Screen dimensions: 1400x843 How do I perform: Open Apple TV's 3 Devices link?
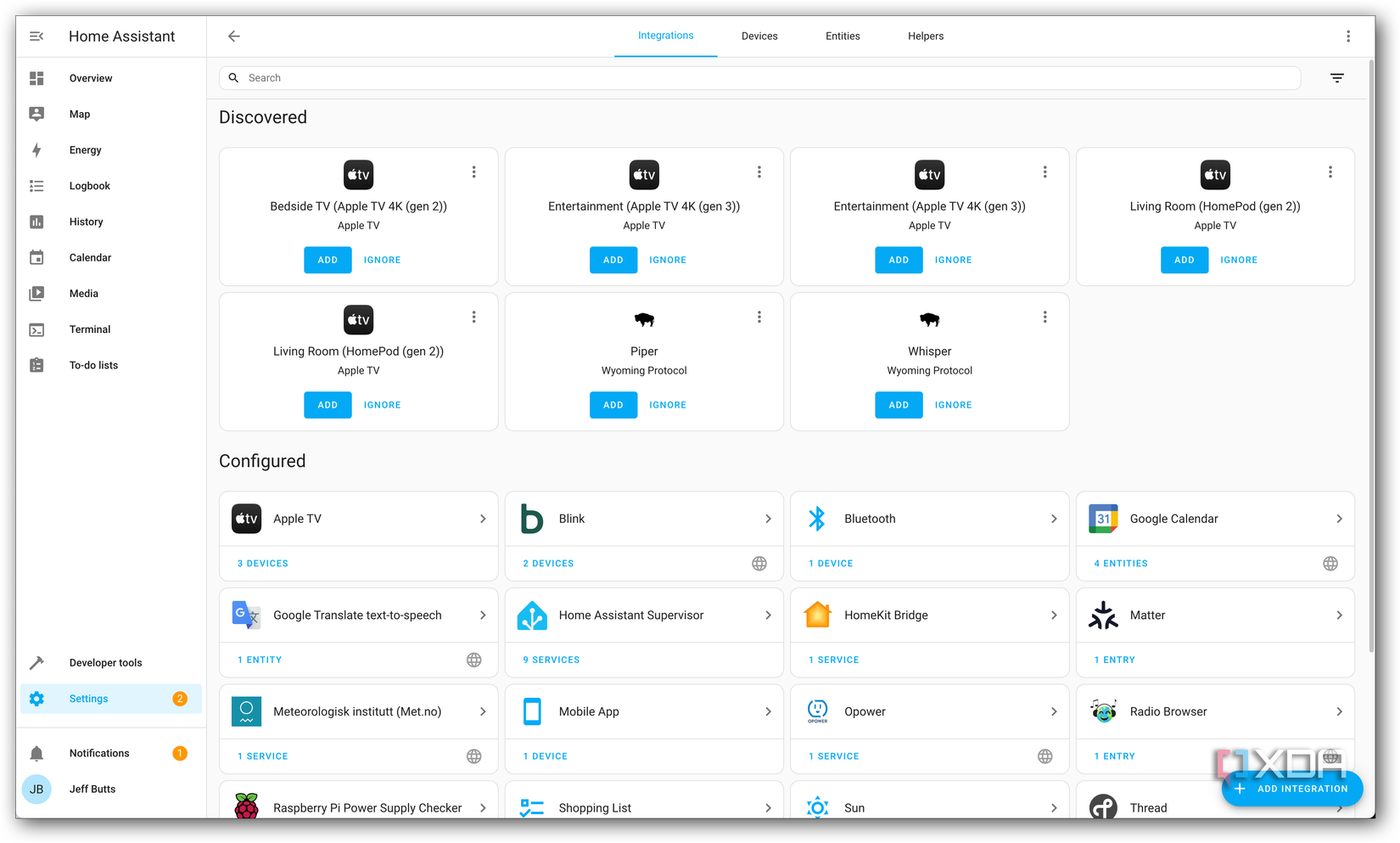[263, 564]
